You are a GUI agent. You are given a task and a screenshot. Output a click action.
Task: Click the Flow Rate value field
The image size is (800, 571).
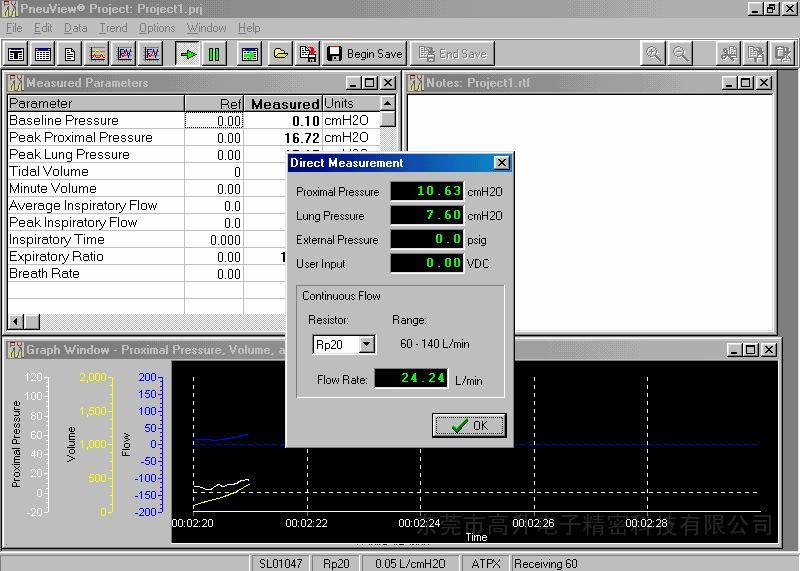click(411, 379)
